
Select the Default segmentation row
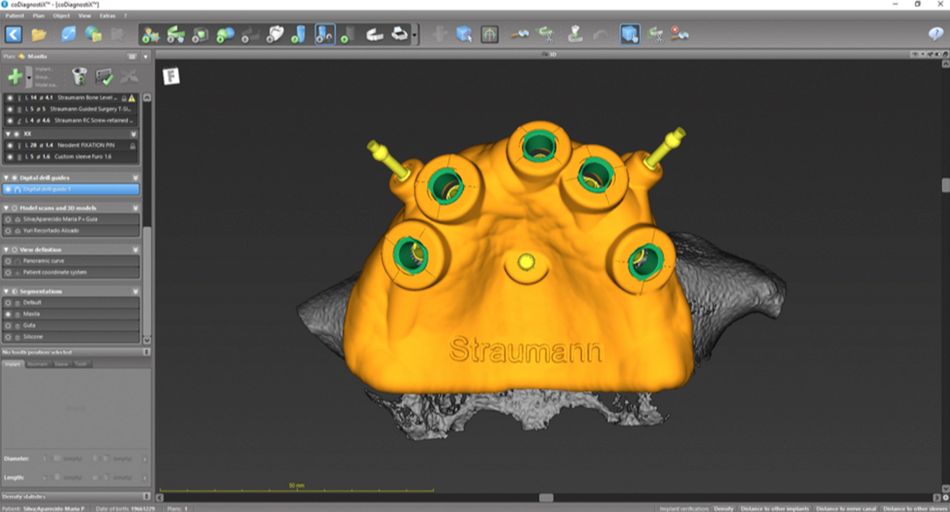pos(71,302)
